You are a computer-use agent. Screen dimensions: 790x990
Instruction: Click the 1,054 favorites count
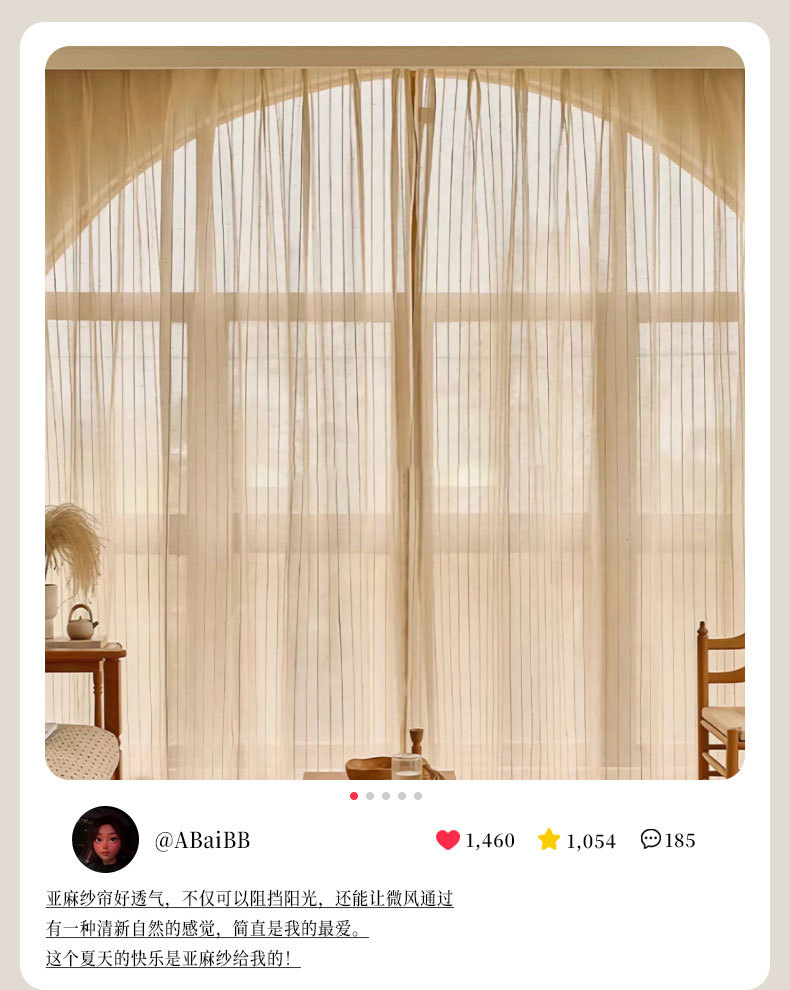[590, 841]
